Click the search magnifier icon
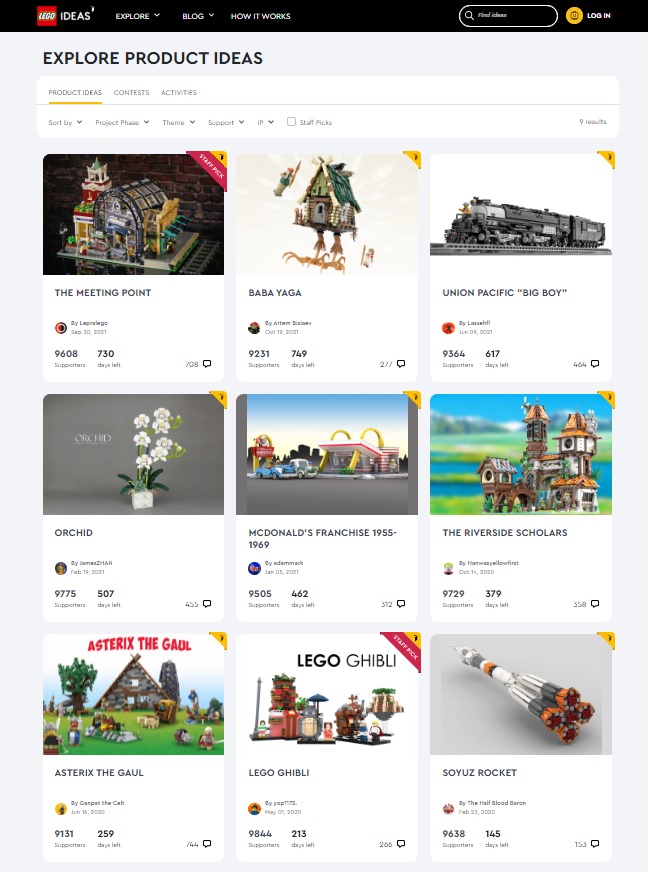The height and width of the screenshot is (873, 648). pyautogui.click(x=469, y=16)
